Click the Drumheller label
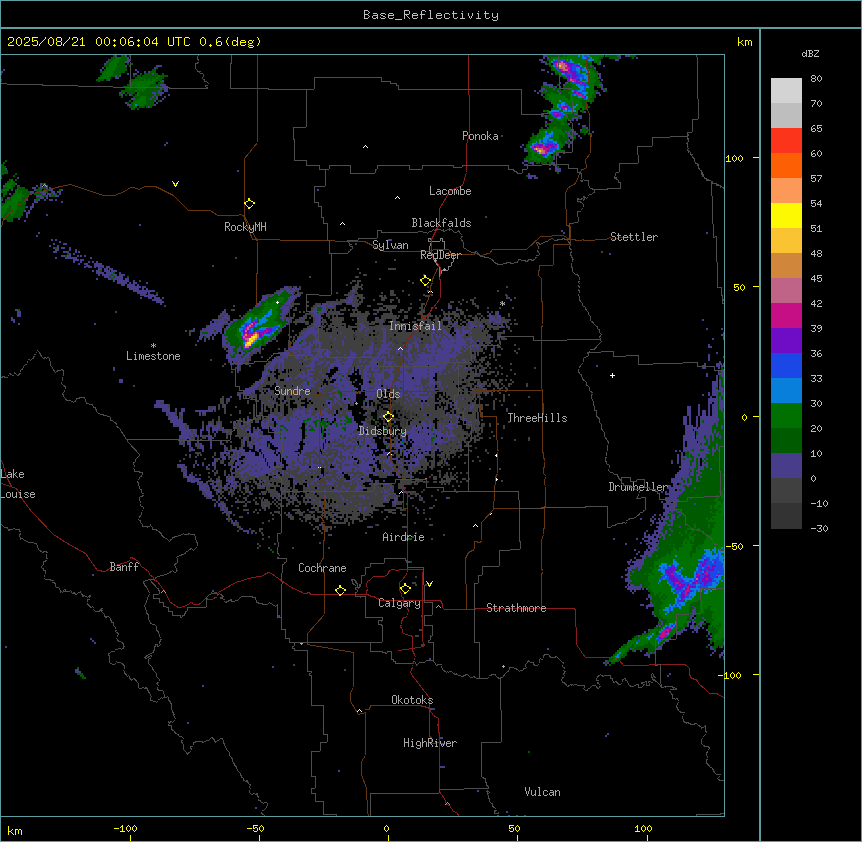This screenshot has height=842, width=862. 638,487
